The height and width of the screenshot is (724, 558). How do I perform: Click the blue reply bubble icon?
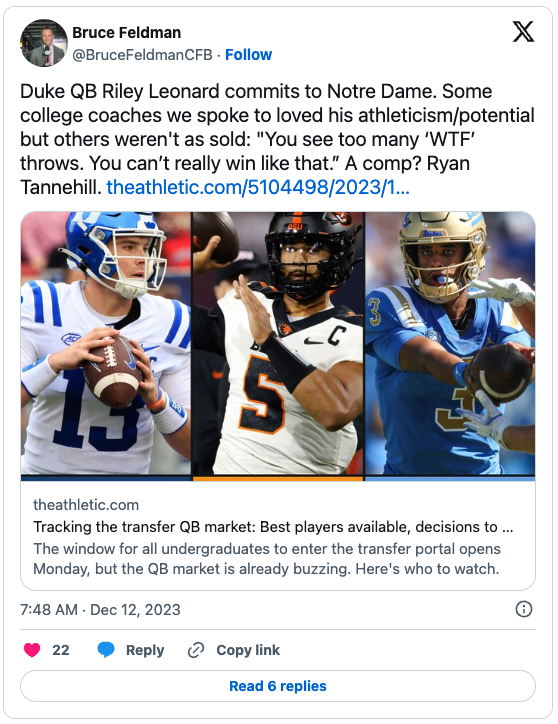pos(106,650)
